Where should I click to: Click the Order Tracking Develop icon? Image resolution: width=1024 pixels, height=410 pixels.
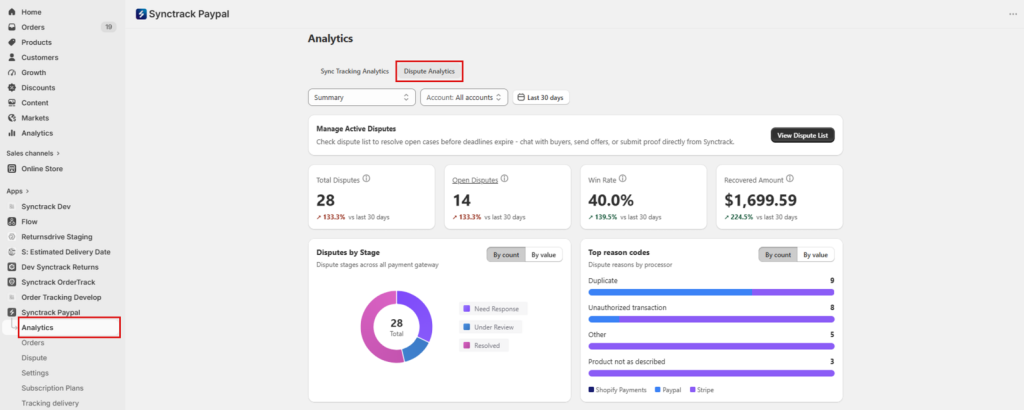click(12, 297)
